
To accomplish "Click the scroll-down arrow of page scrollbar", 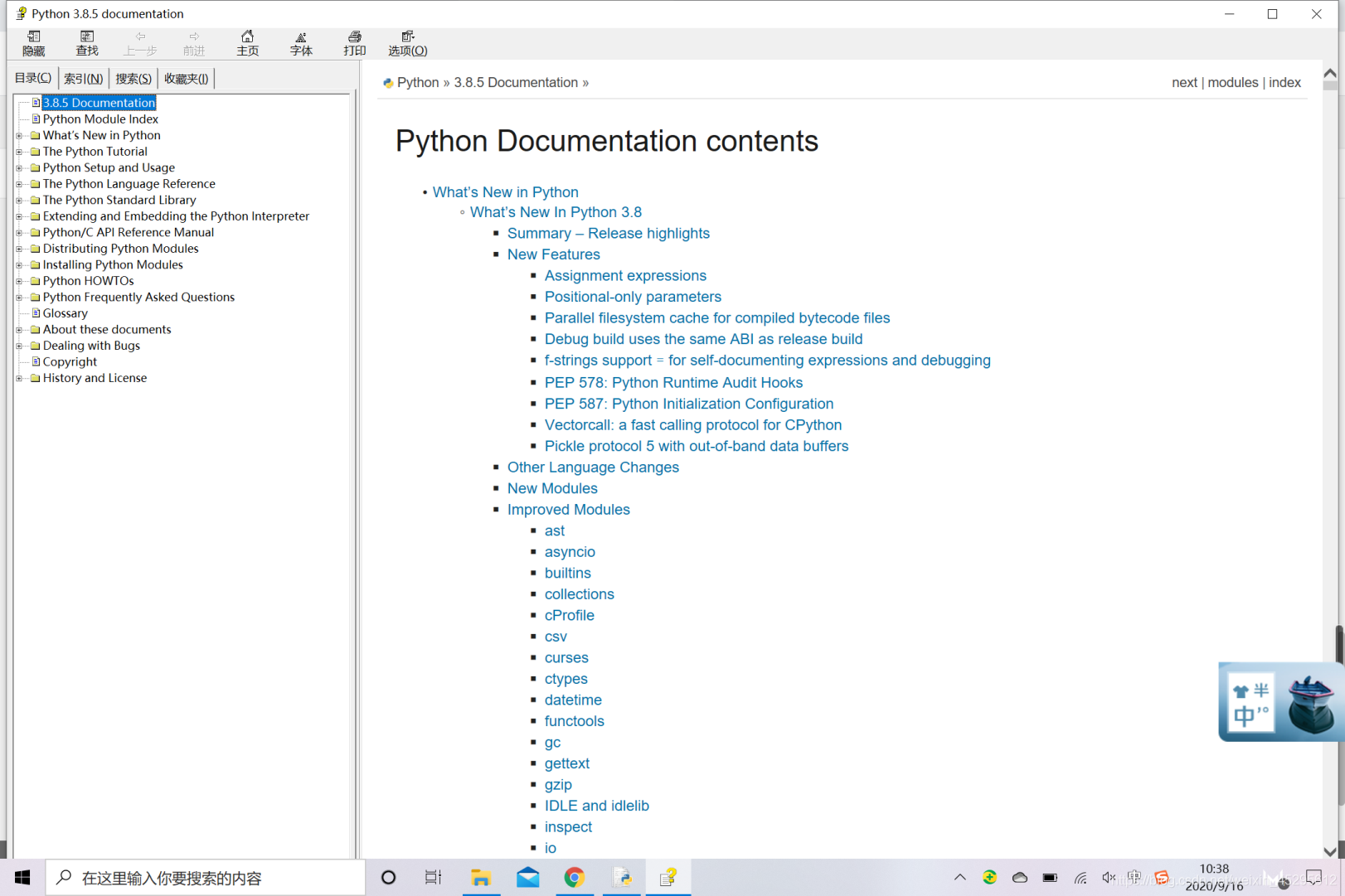I will coord(1329,851).
